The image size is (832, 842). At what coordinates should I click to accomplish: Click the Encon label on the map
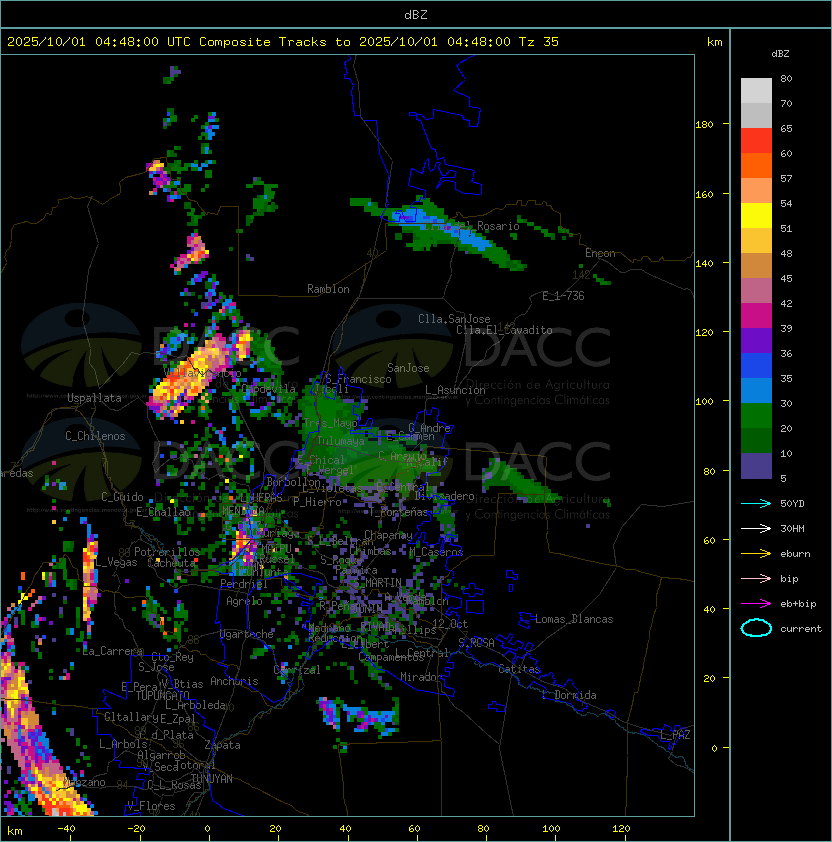pyautogui.click(x=600, y=253)
